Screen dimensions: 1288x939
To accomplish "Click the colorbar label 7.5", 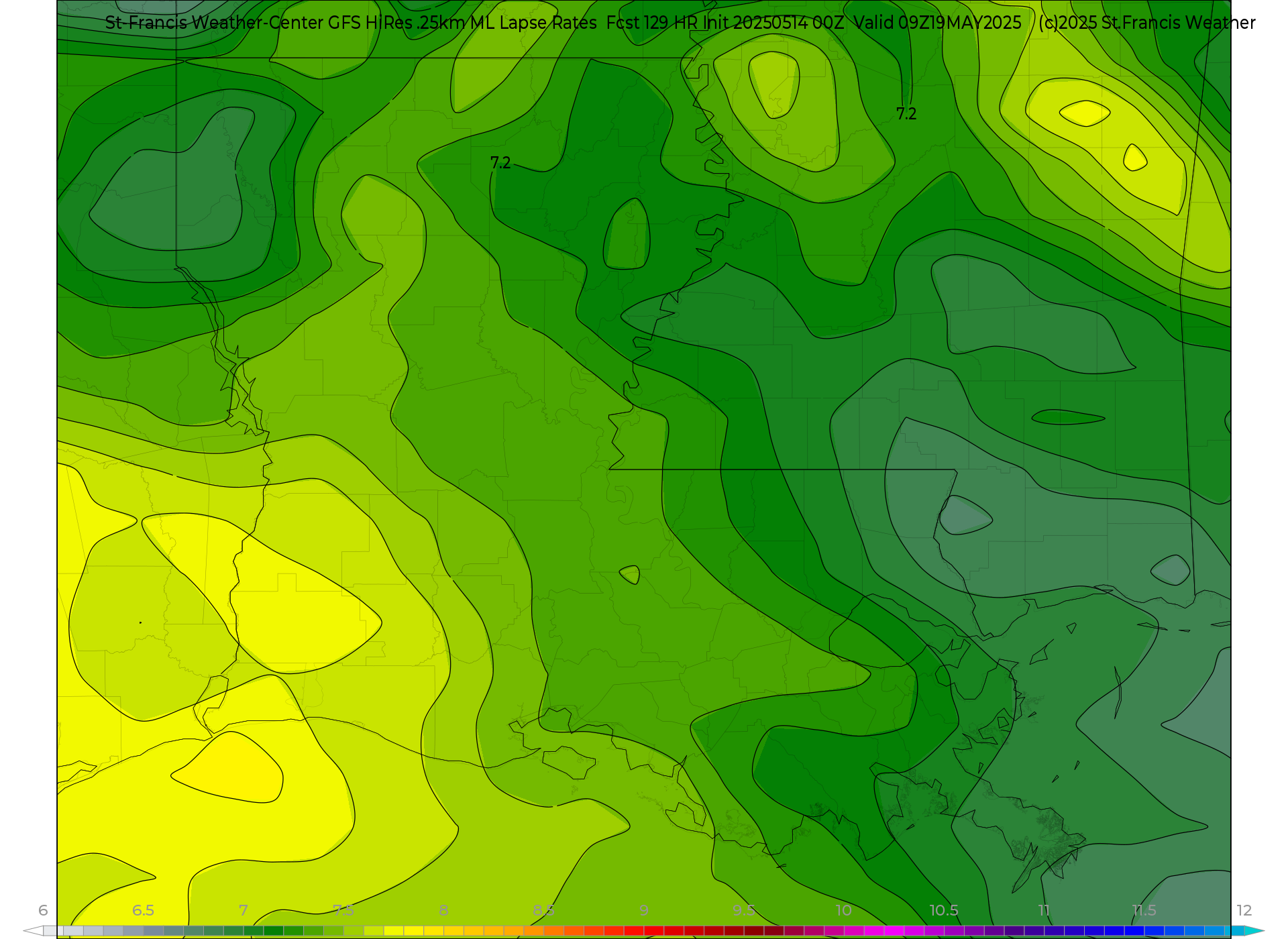I will [343, 910].
